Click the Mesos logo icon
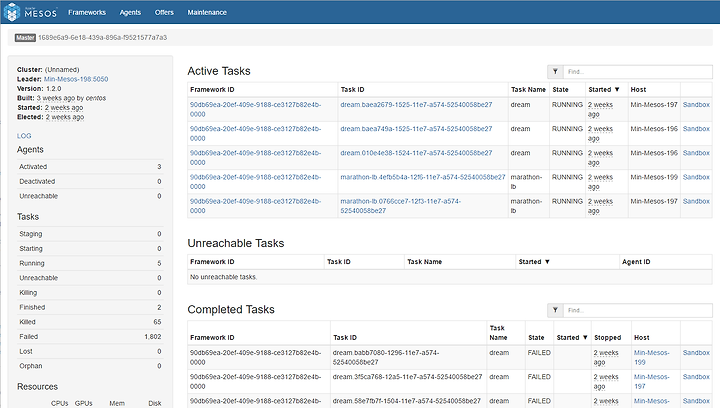Image resolution: width=720 pixels, height=408 pixels. [x=12, y=12]
